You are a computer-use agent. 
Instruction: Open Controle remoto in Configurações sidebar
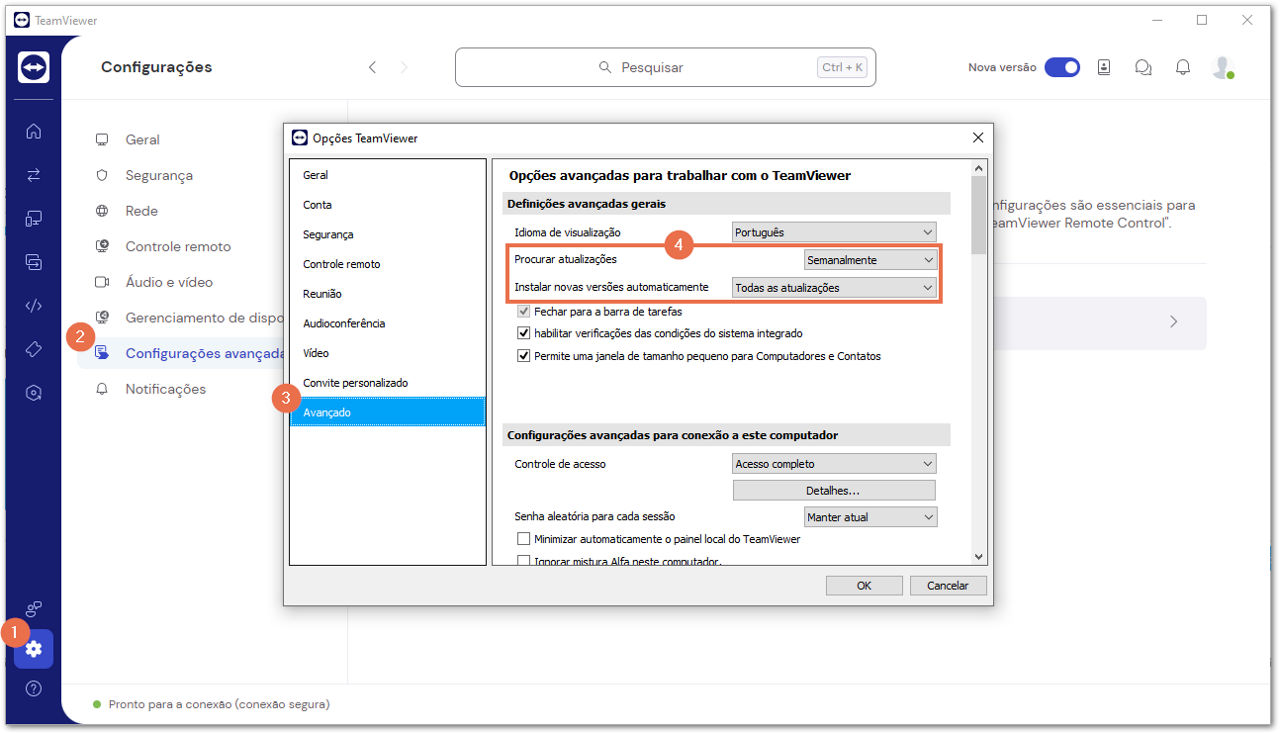point(178,246)
